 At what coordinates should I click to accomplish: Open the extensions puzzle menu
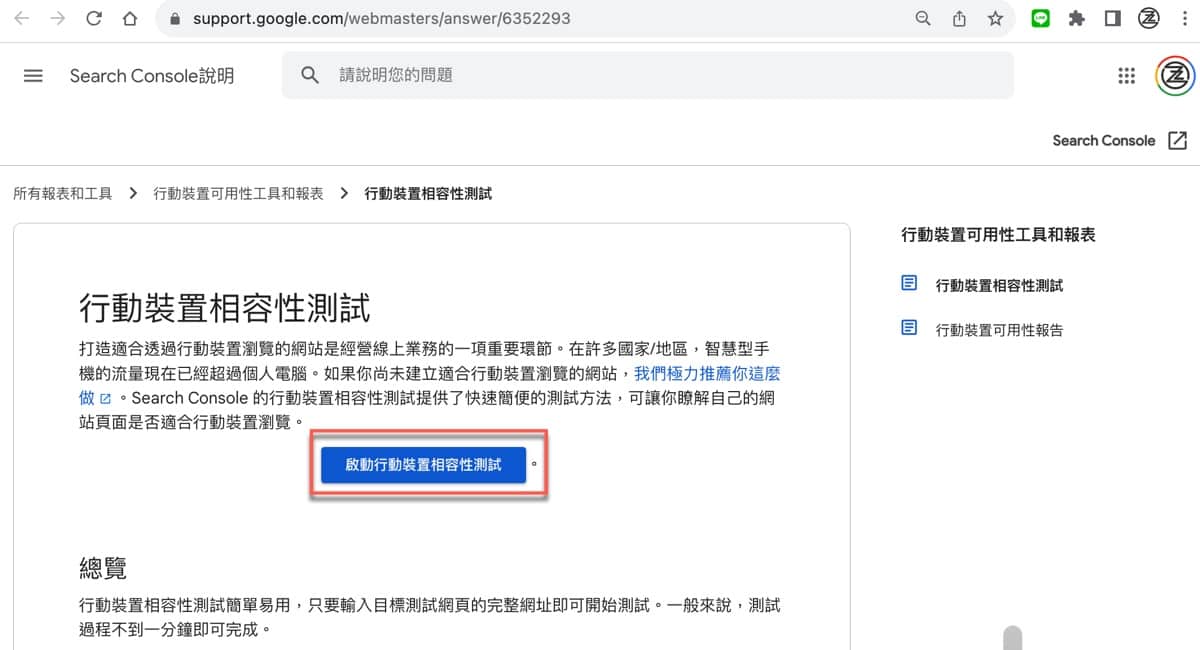pos(1077,18)
